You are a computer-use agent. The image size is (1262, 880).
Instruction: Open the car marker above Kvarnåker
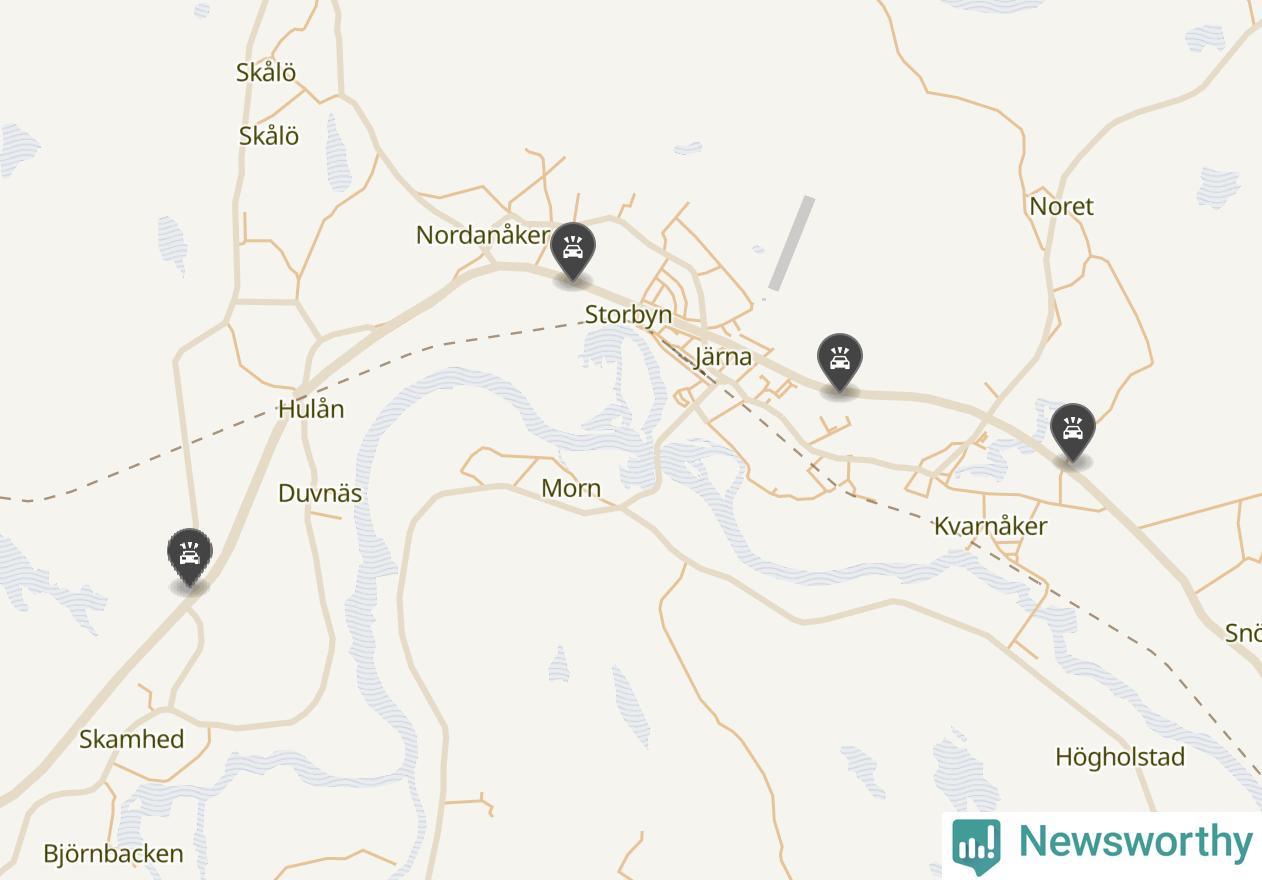tap(1072, 432)
